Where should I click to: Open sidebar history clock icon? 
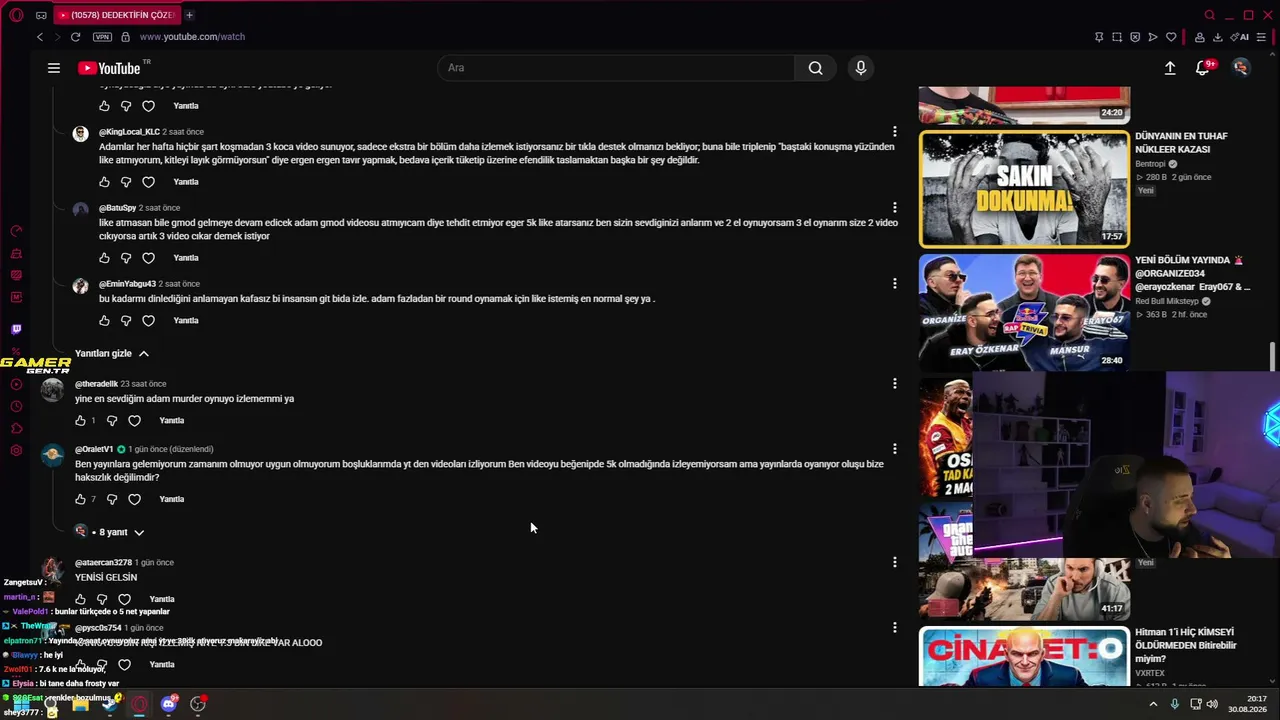pos(16,406)
